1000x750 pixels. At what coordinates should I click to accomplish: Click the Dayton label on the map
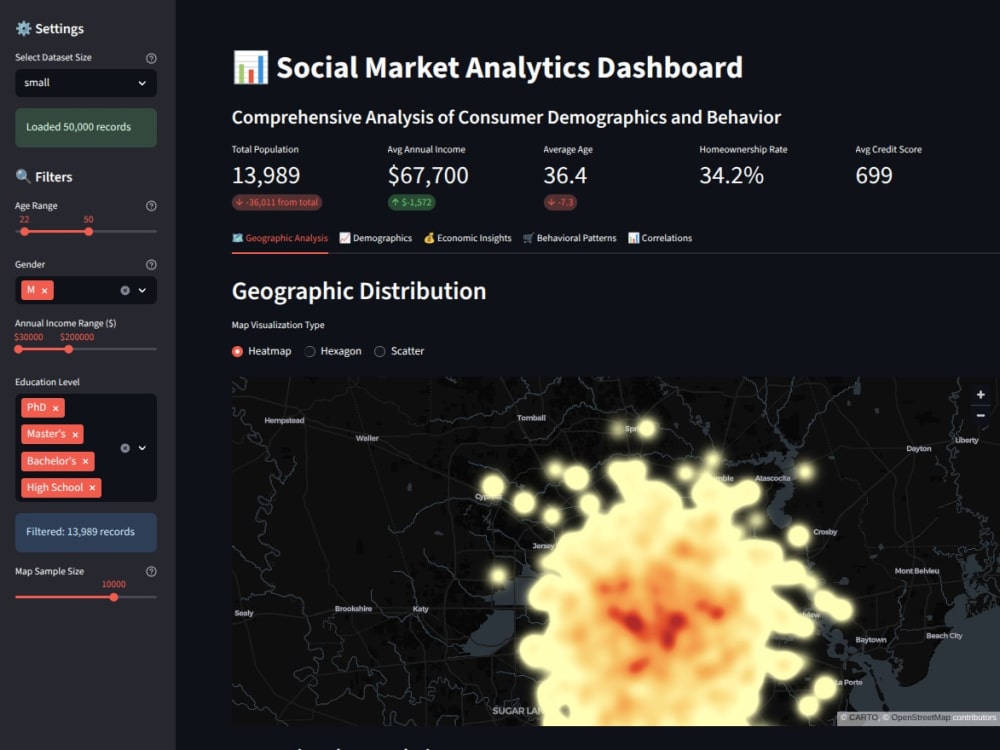pyautogui.click(x=919, y=449)
